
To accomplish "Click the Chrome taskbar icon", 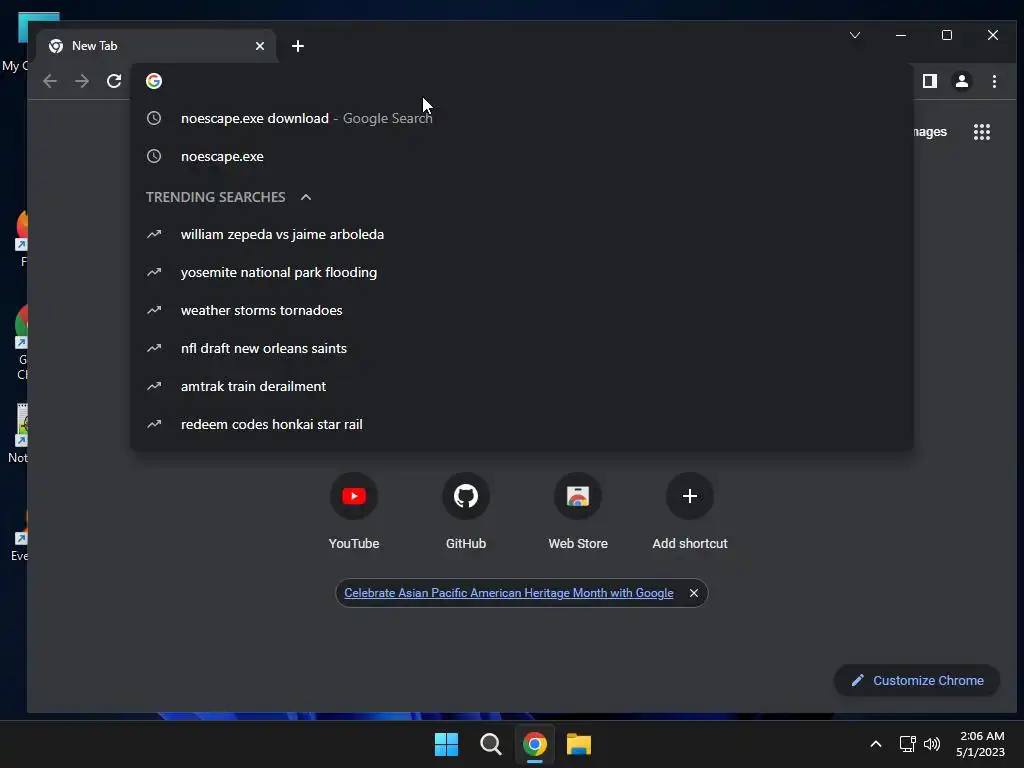I will click(535, 744).
